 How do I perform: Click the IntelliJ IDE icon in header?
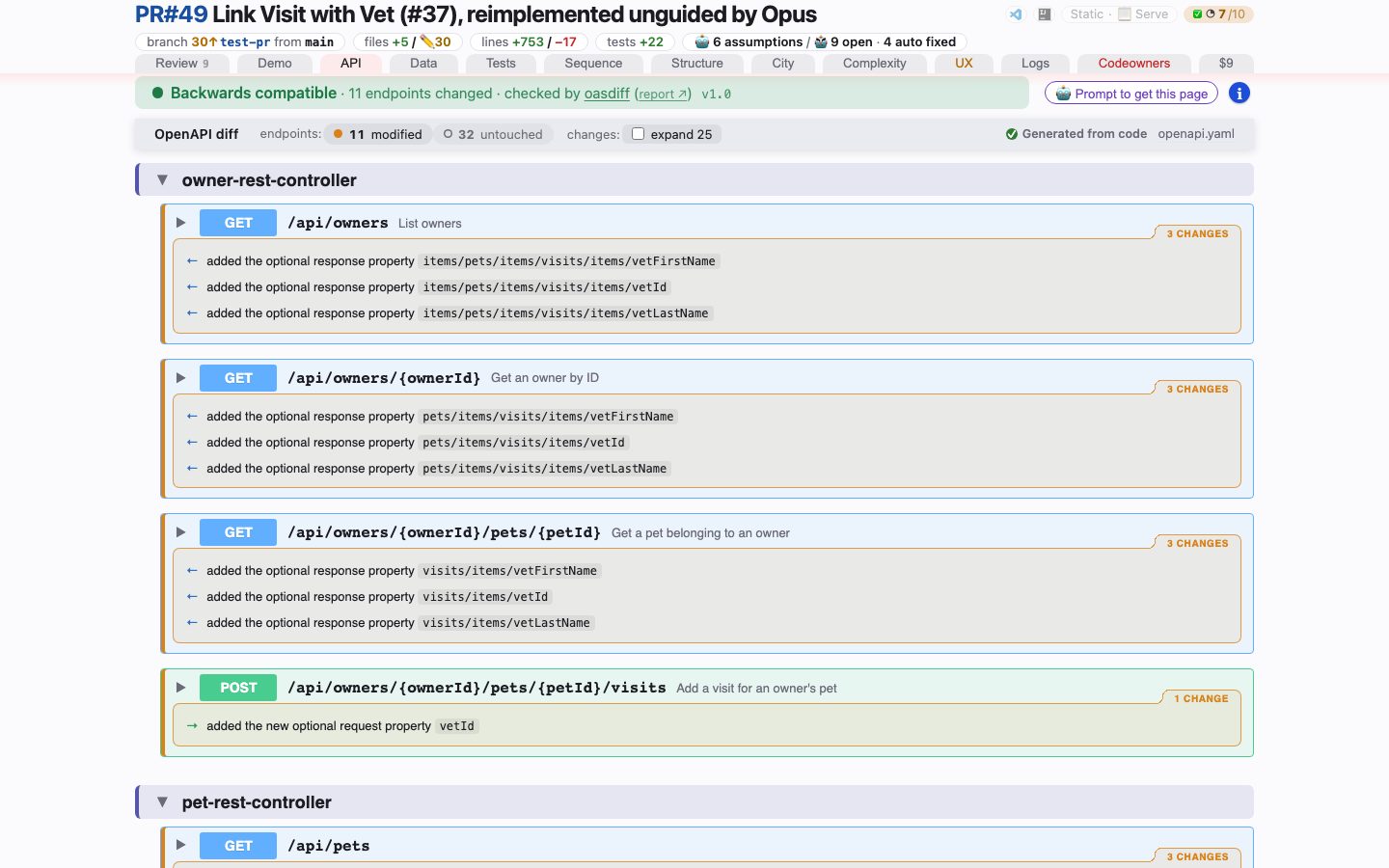(1045, 14)
